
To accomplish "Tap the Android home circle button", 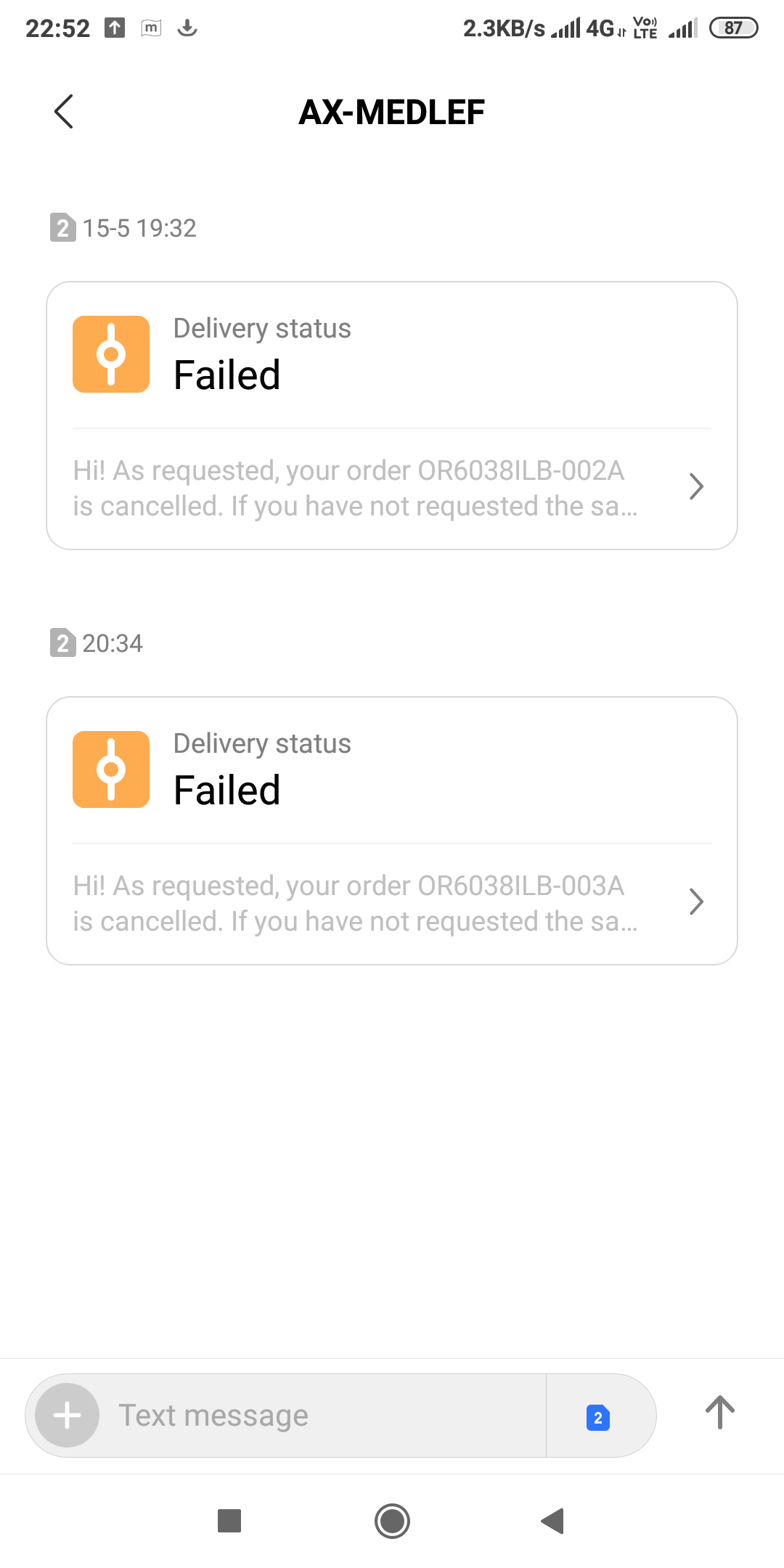I will click(392, 1521).
